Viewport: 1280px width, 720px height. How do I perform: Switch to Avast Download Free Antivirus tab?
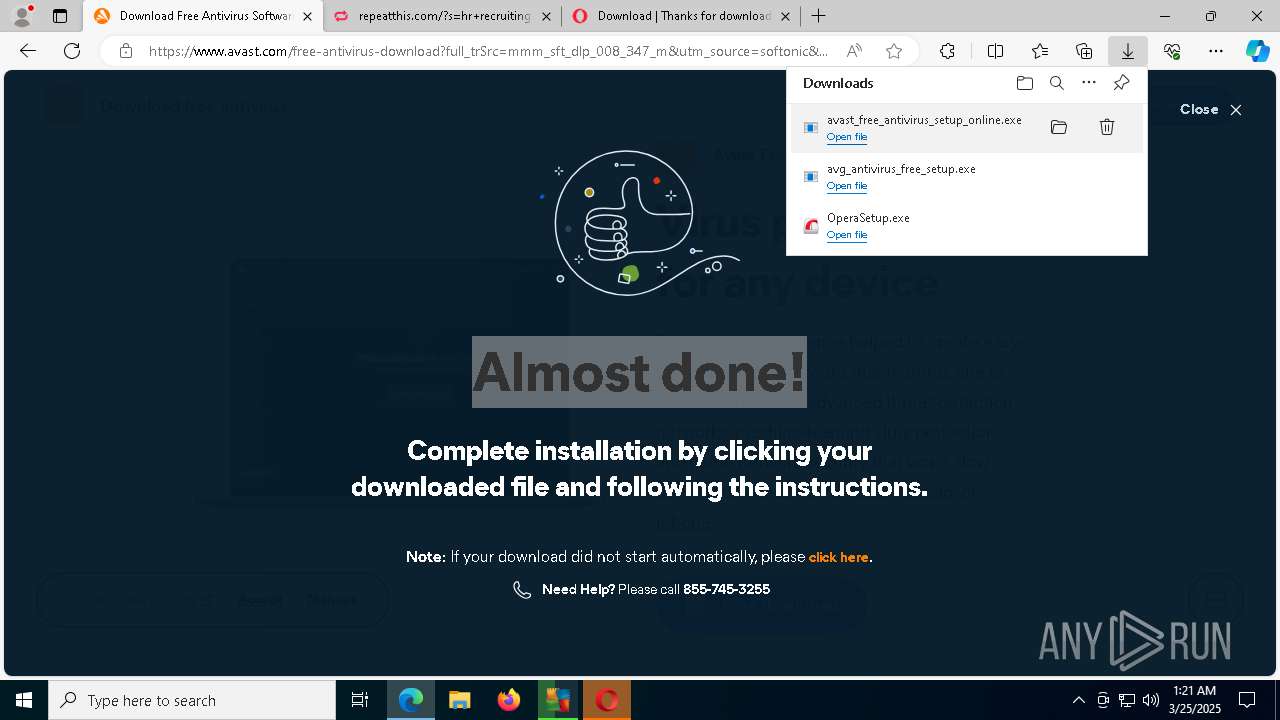[x=204, y=16]
